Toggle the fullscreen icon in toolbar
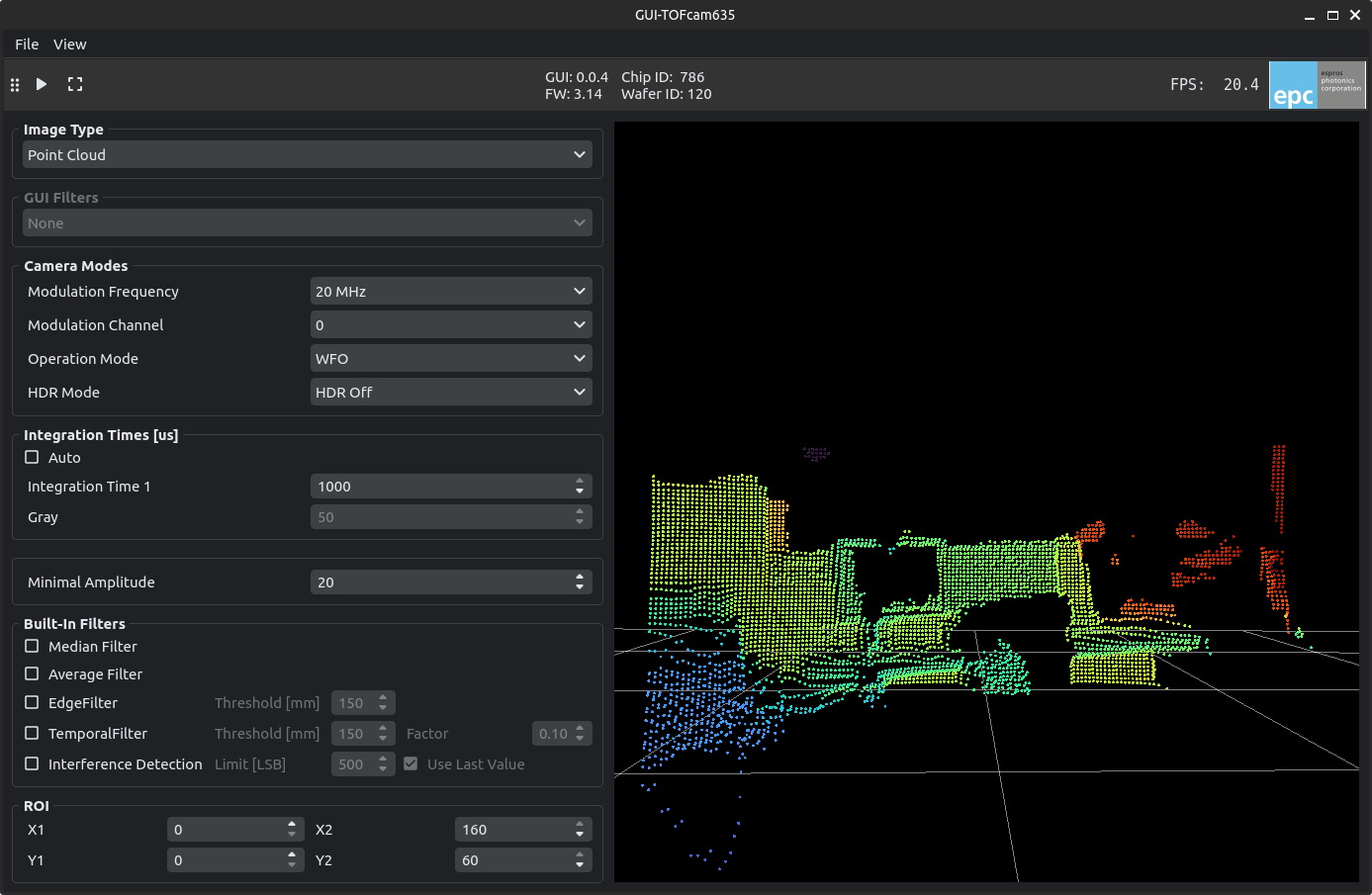The image size is (1372, 895). tap(75, 84)
